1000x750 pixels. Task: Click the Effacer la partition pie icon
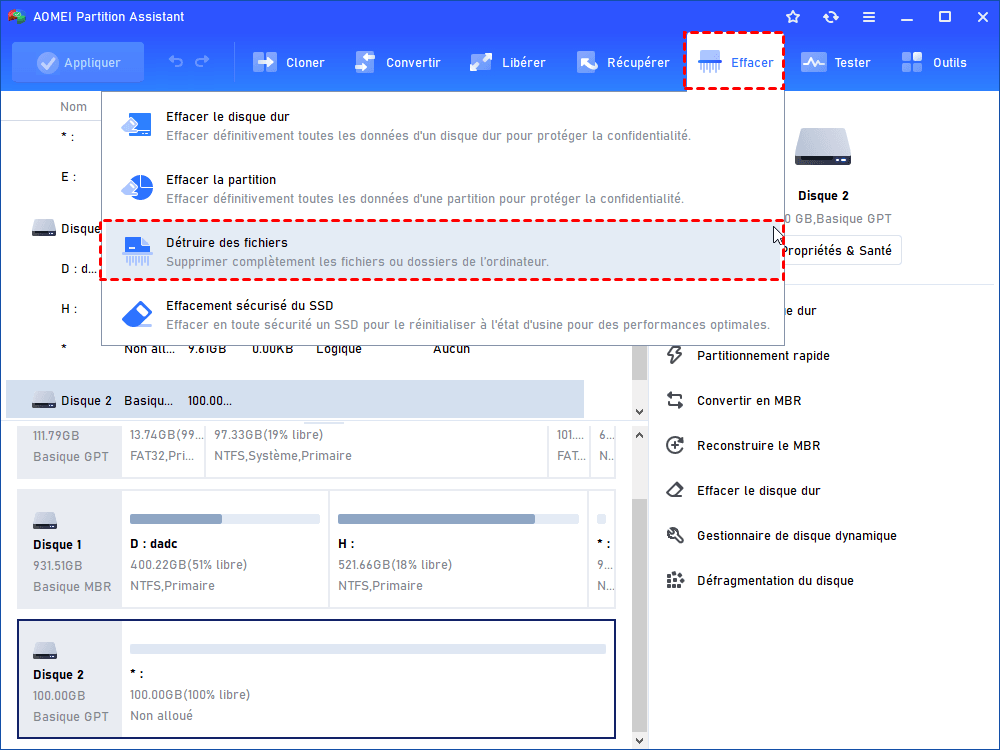136,188
